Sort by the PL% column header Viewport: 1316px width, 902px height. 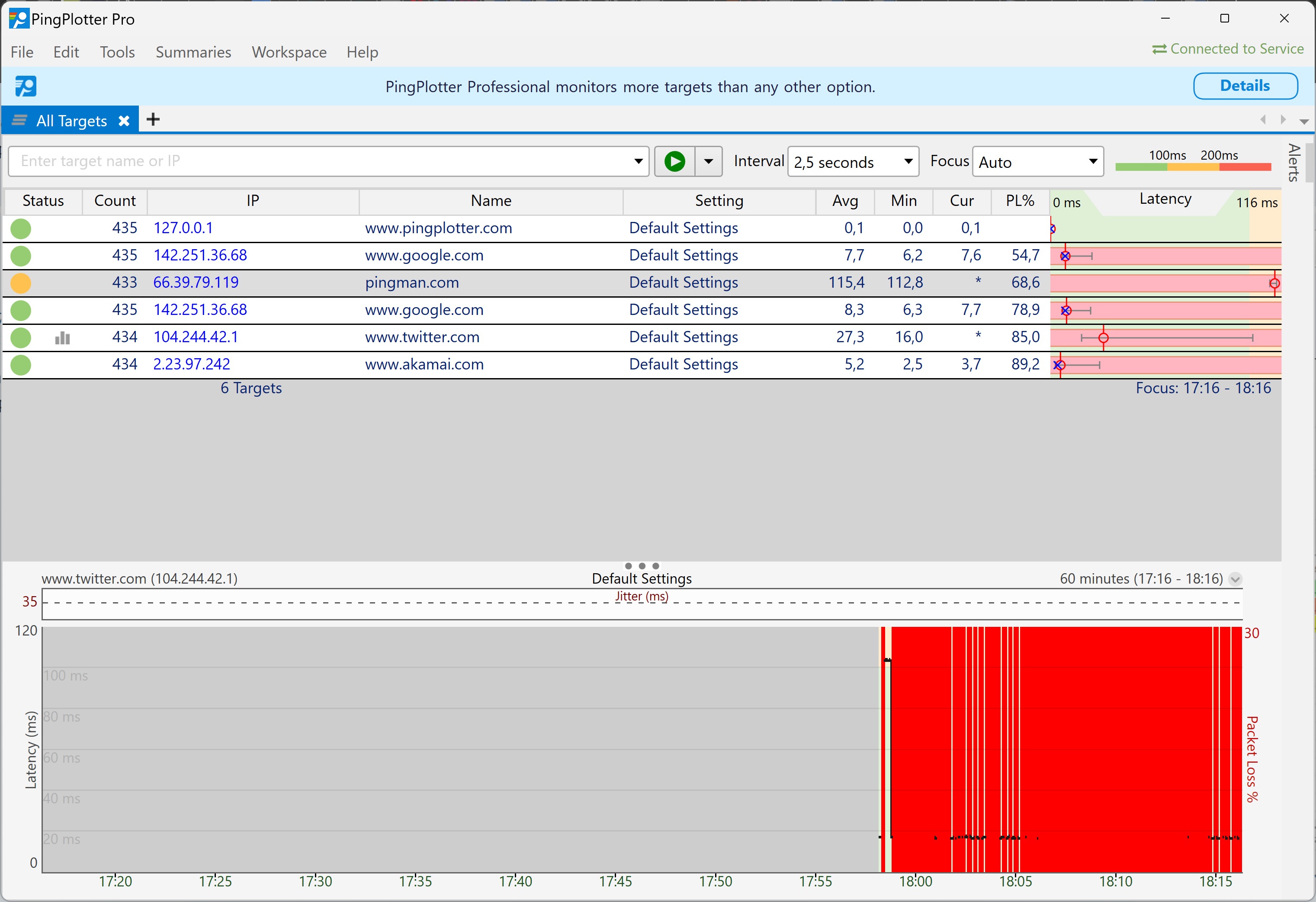[x=1020, y=201]
